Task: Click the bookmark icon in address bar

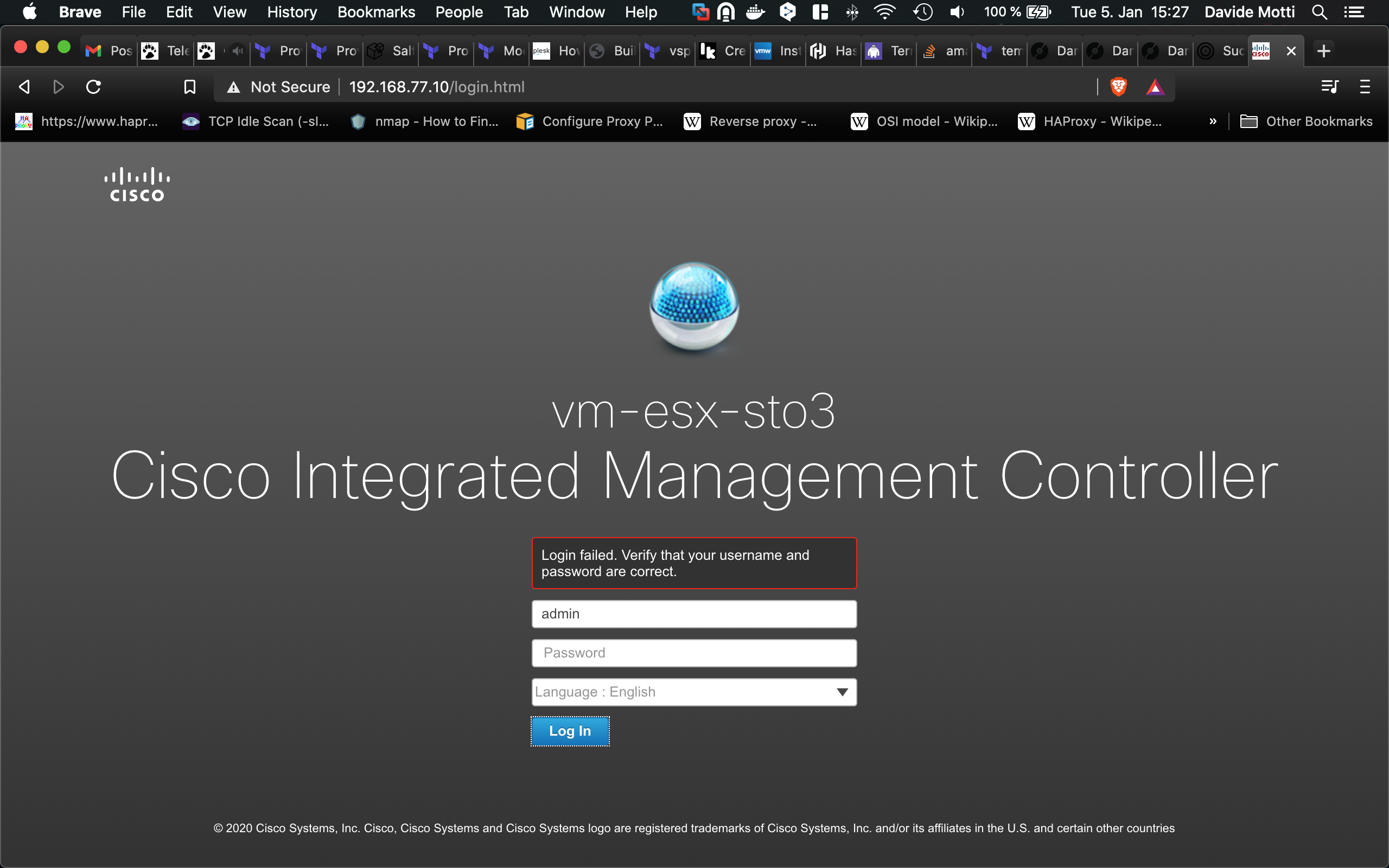Action: 188,86
